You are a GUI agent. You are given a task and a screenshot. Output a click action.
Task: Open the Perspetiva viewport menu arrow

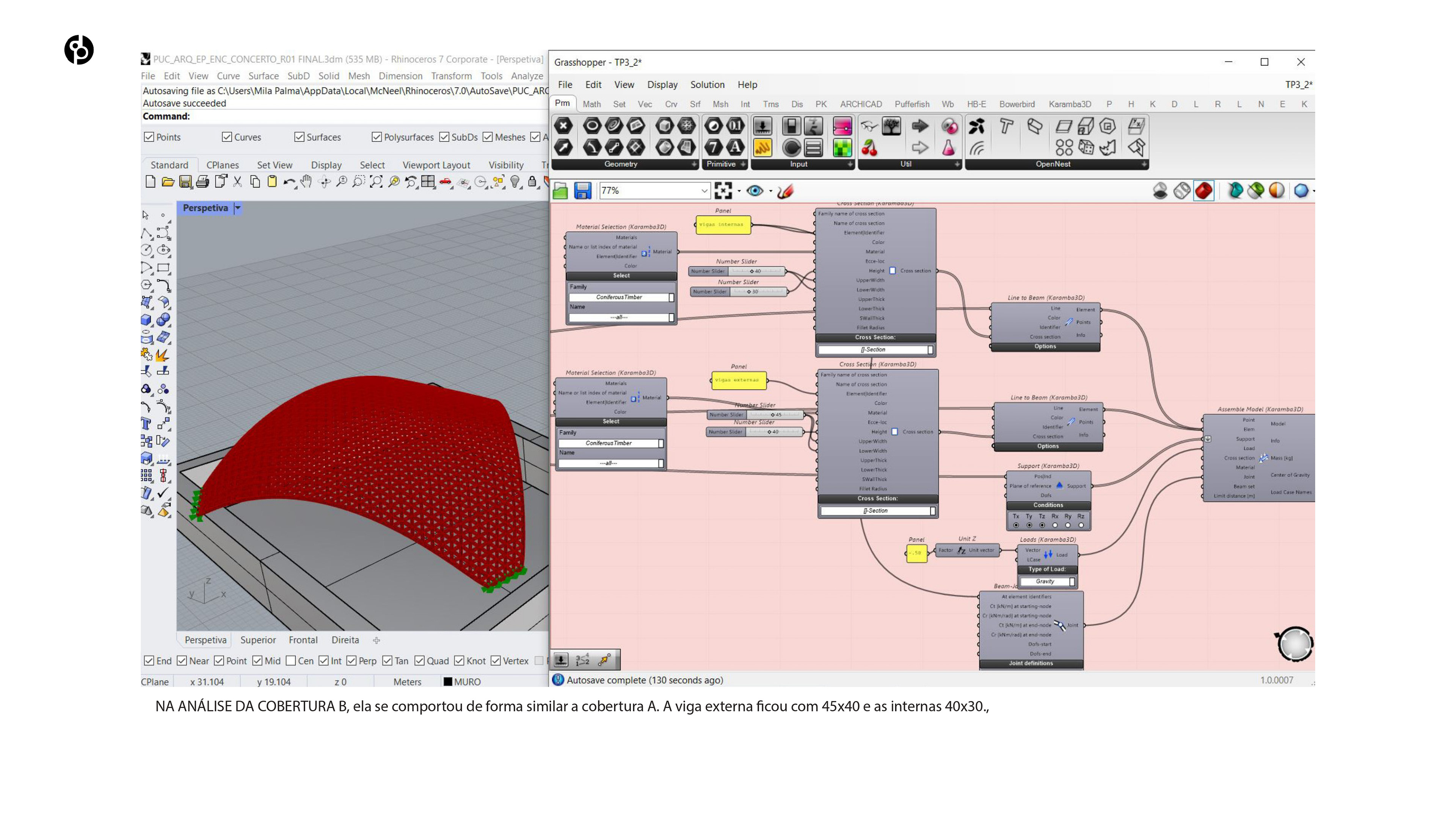pos(238,208)
